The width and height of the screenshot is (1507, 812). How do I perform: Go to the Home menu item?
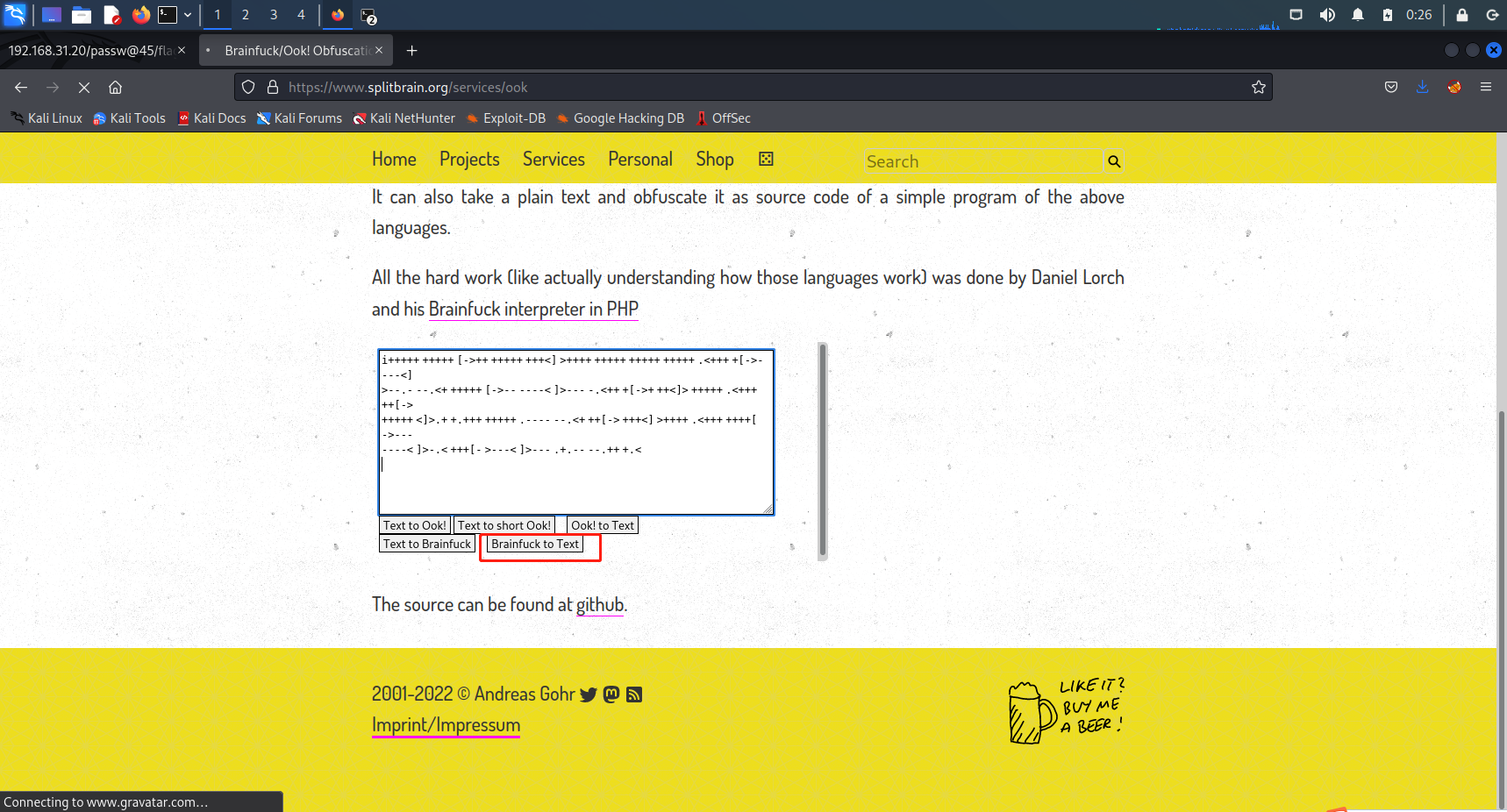[x=394, y=159]
